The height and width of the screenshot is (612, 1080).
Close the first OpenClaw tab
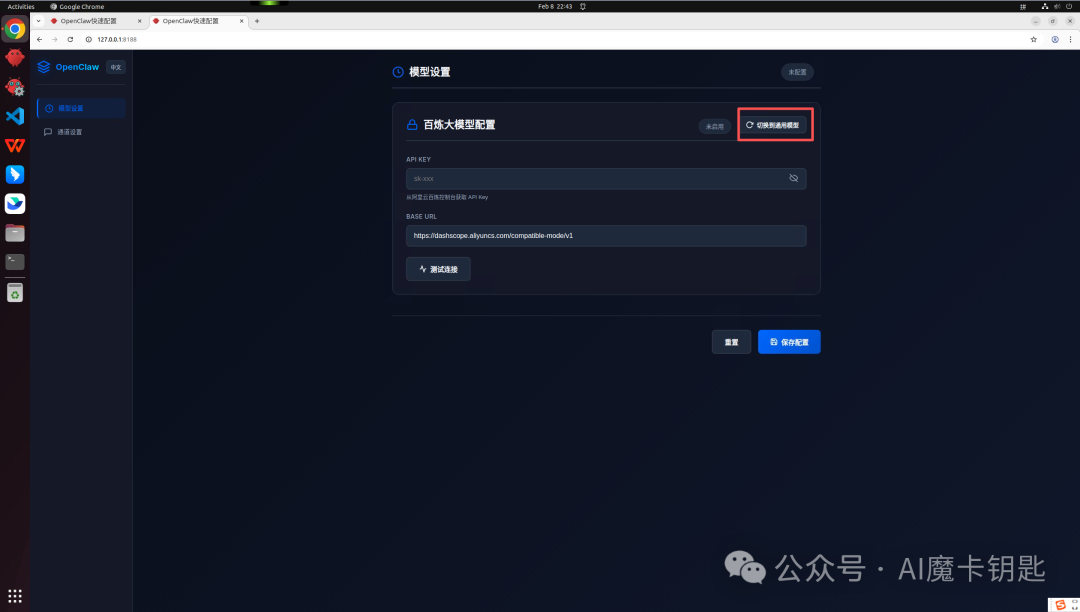[140, 21]
